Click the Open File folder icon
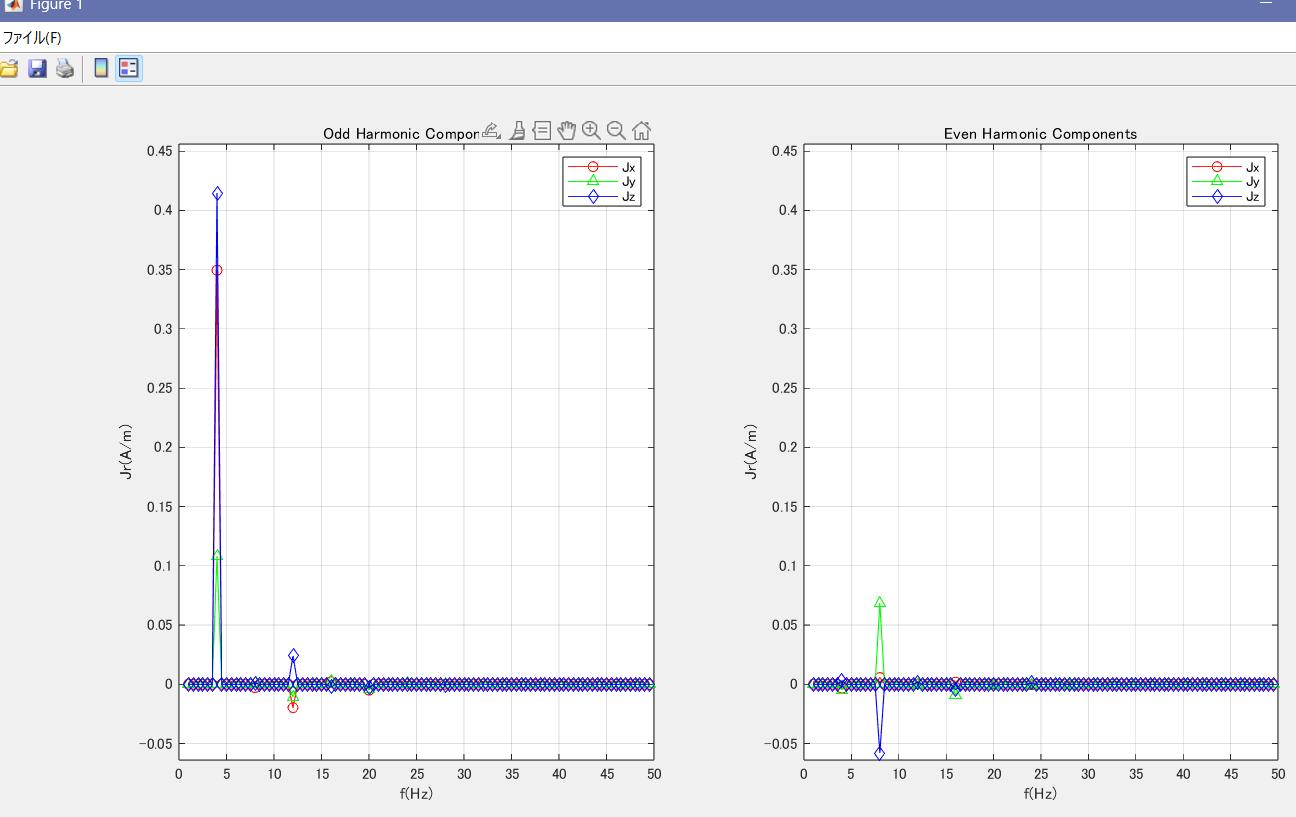The image size is (1296, 817). (8, 69)
